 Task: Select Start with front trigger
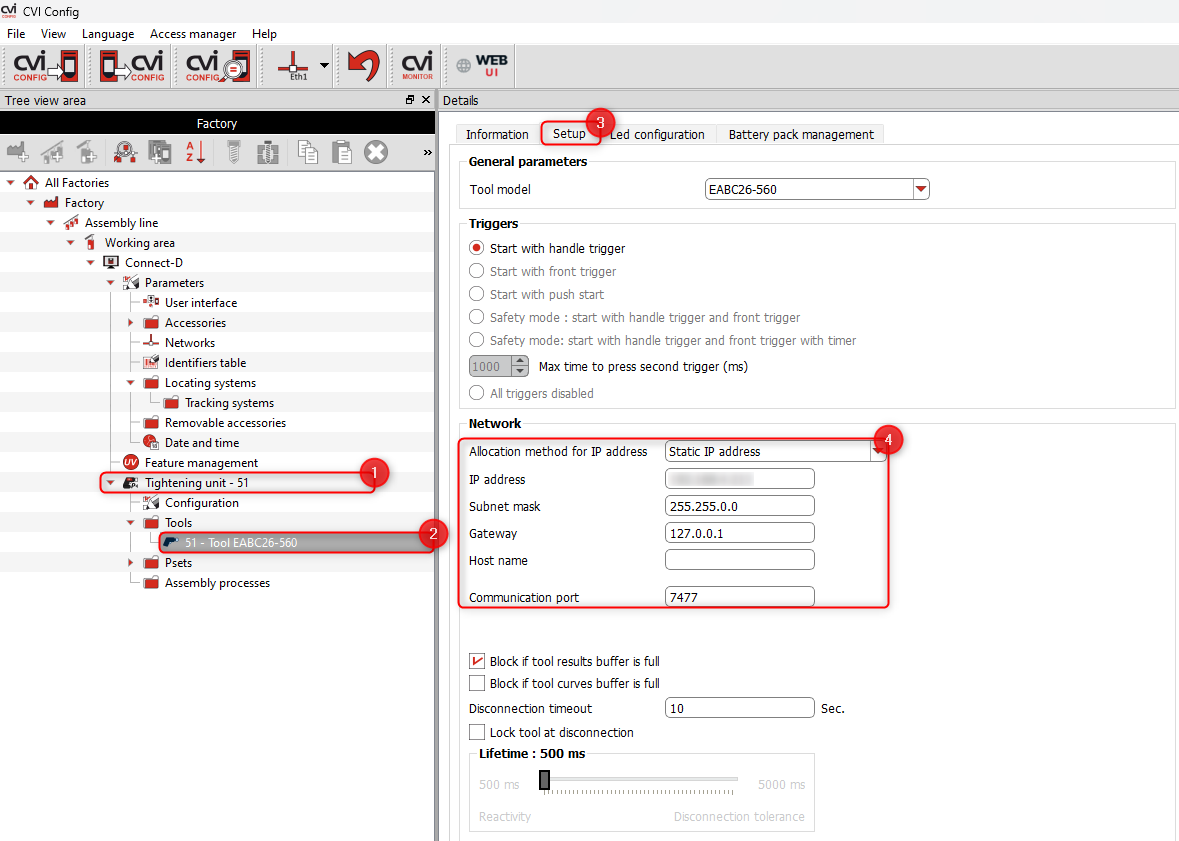pos(477,271)
